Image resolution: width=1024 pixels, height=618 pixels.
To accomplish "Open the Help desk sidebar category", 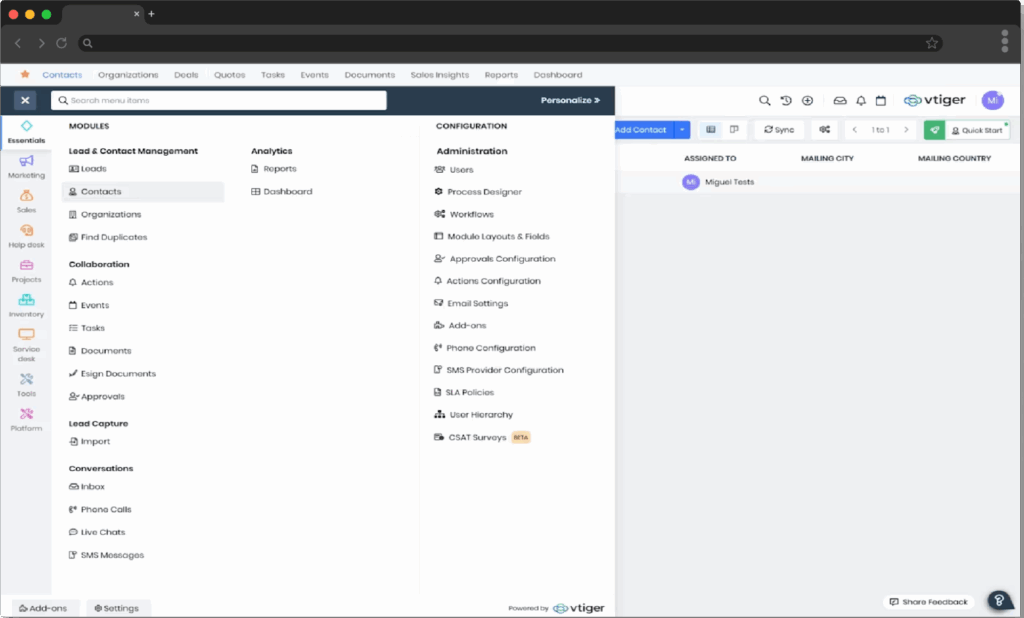I will click(26, 236).
